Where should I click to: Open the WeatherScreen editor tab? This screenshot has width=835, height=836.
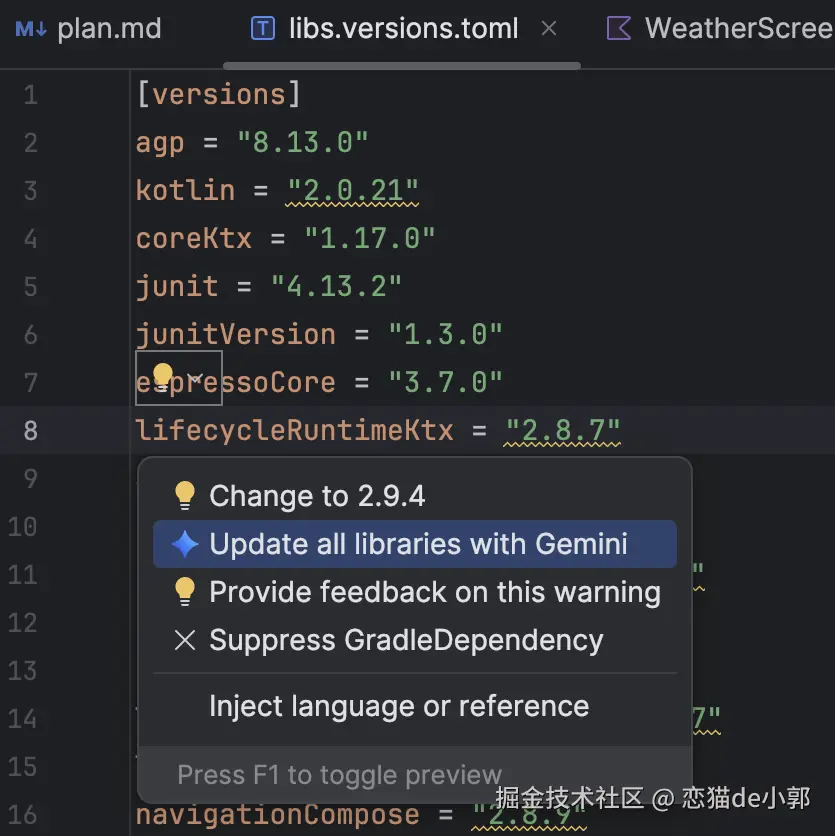point(738,28)
